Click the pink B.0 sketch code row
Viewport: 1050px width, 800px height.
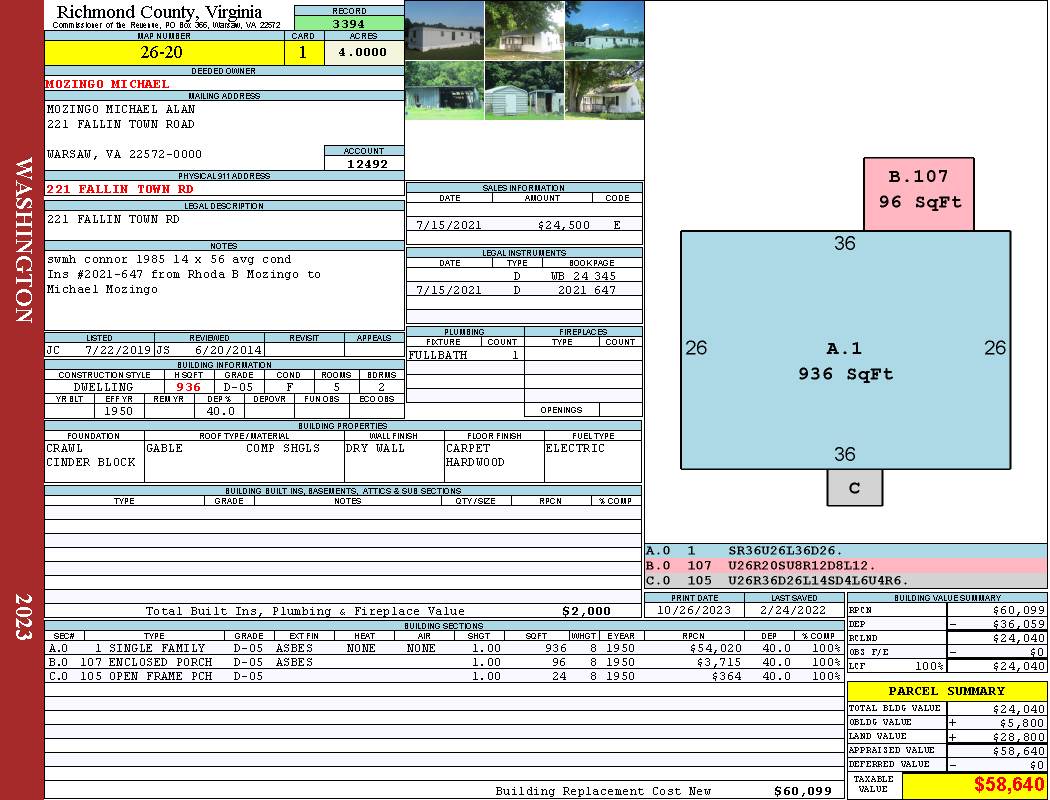click(x=845, y=565)
